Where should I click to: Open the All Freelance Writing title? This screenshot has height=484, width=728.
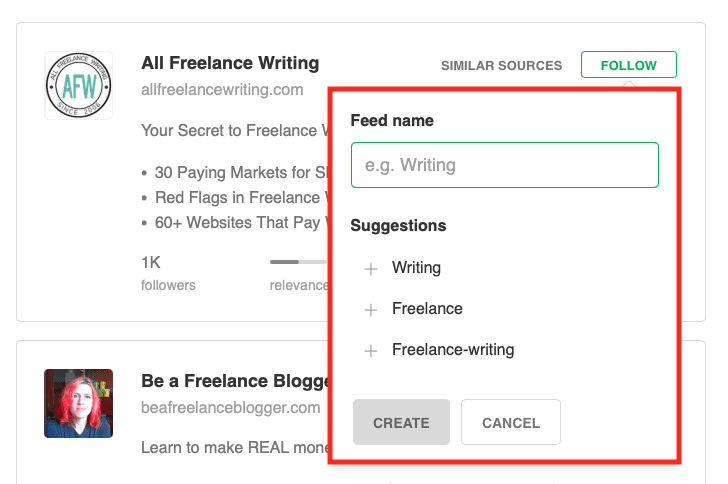pyautogui.click(x=230, y=64)
